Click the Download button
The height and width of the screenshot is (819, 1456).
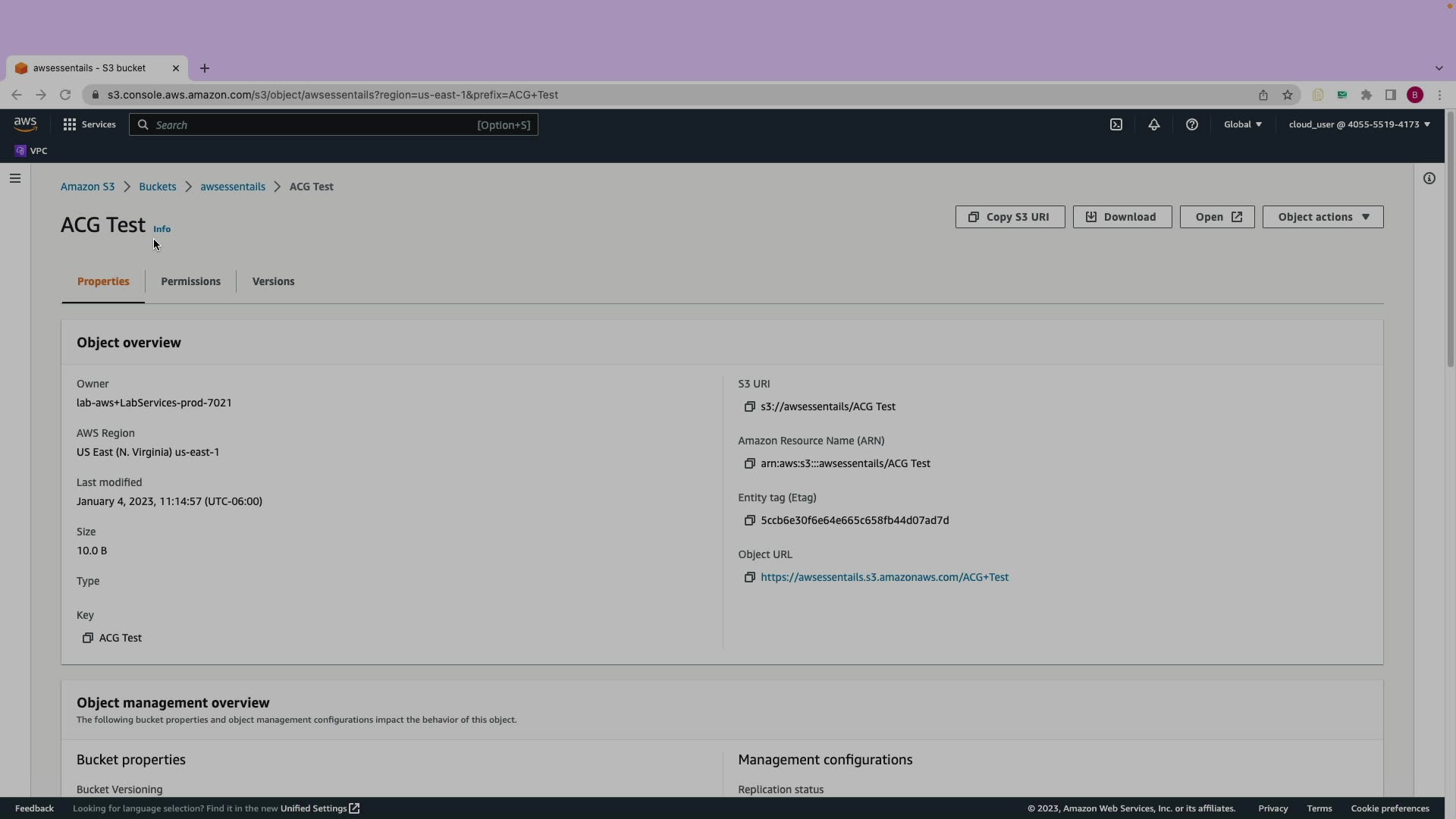click(1122, 217)
